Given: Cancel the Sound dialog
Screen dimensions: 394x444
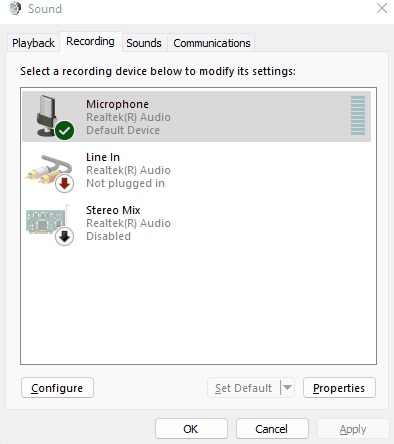Looking at the screenshot, I should 272,429.
